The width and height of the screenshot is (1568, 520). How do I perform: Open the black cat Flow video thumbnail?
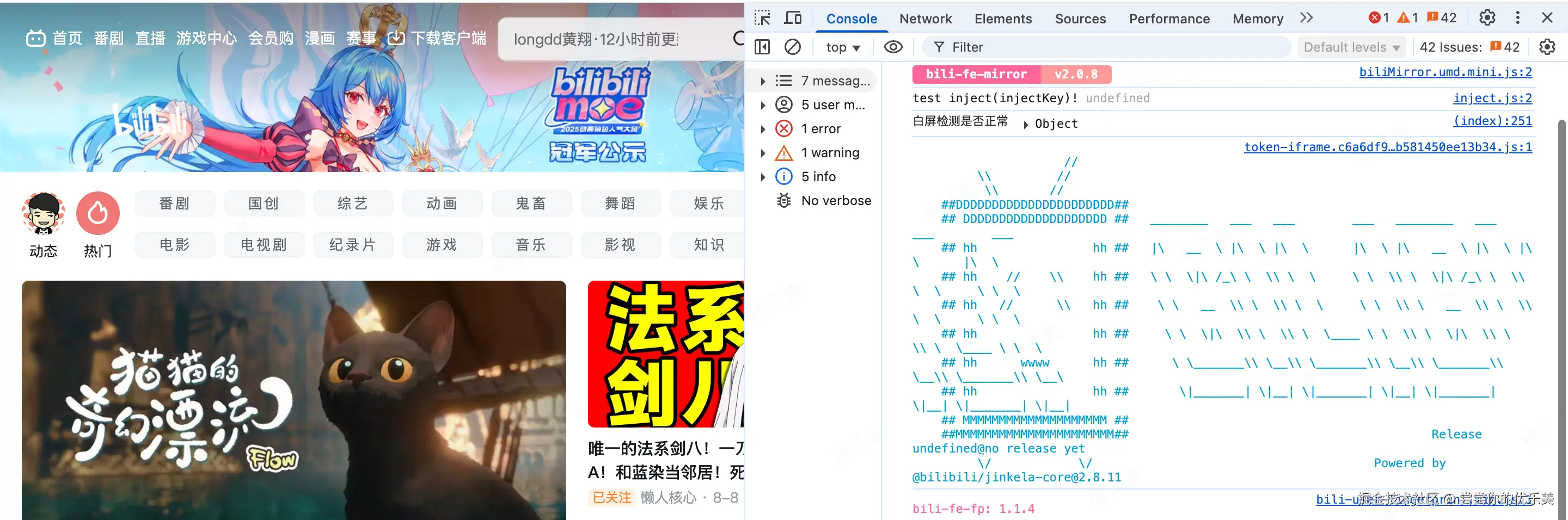(294, 400)
